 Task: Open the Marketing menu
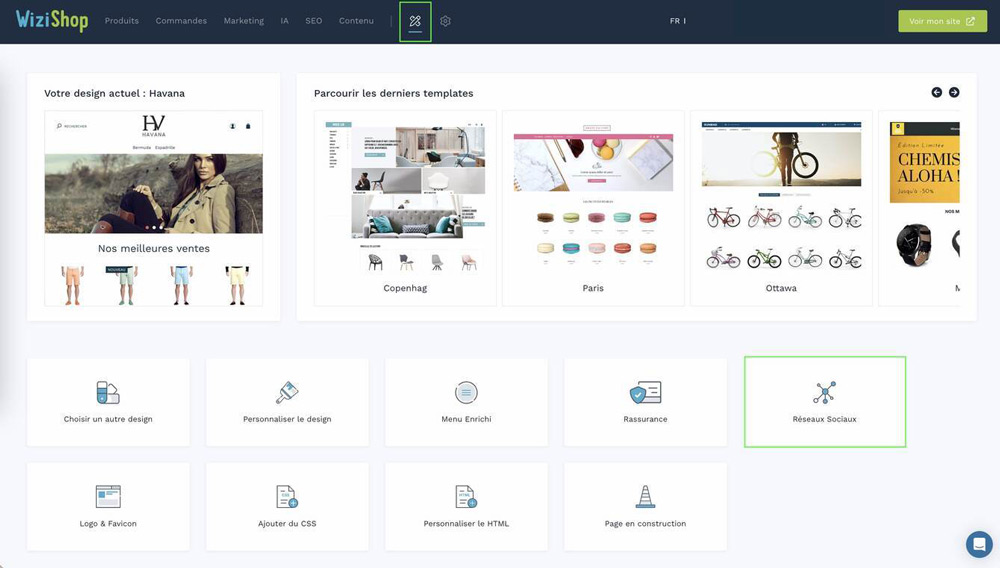tap(244, 21)
